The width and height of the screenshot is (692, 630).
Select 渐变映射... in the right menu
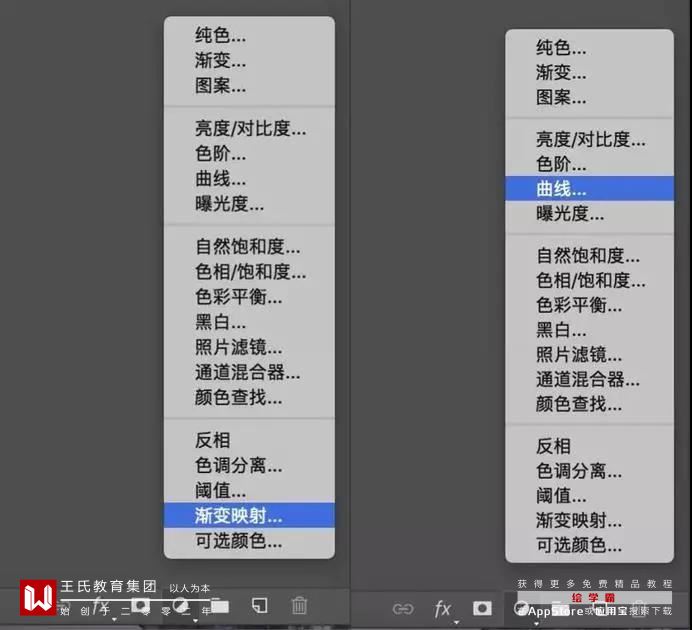coord(589,521)
